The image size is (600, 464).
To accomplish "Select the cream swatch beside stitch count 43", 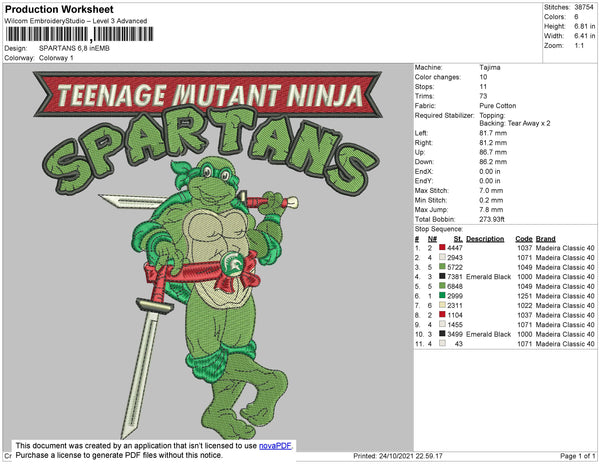I will pos(442,344).
